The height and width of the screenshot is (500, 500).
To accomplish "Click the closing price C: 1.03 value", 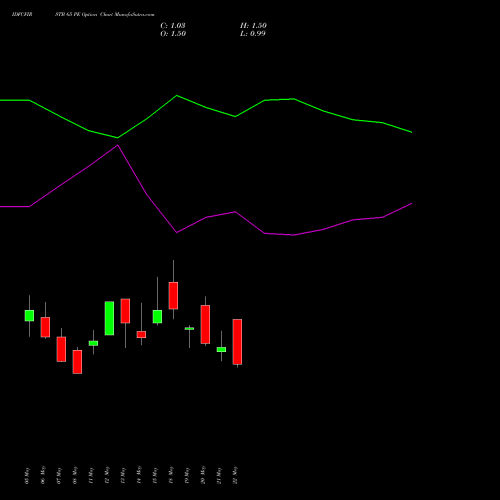I will [x=173, y=26].
